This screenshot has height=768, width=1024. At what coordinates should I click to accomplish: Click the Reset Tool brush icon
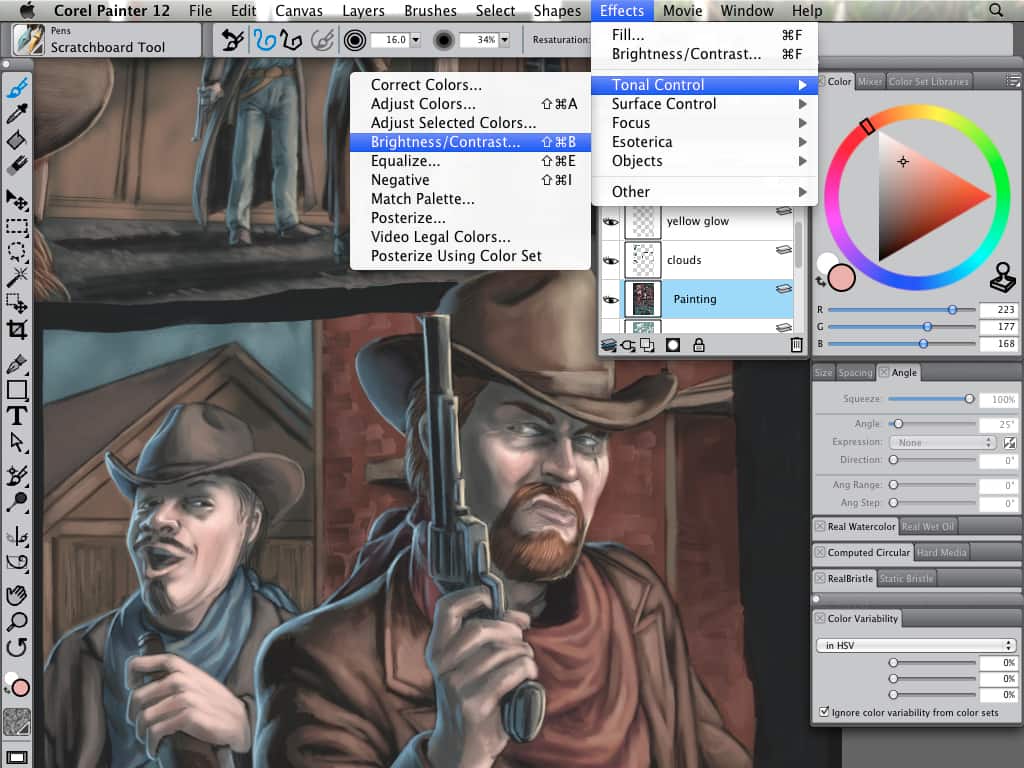[232, 40]
